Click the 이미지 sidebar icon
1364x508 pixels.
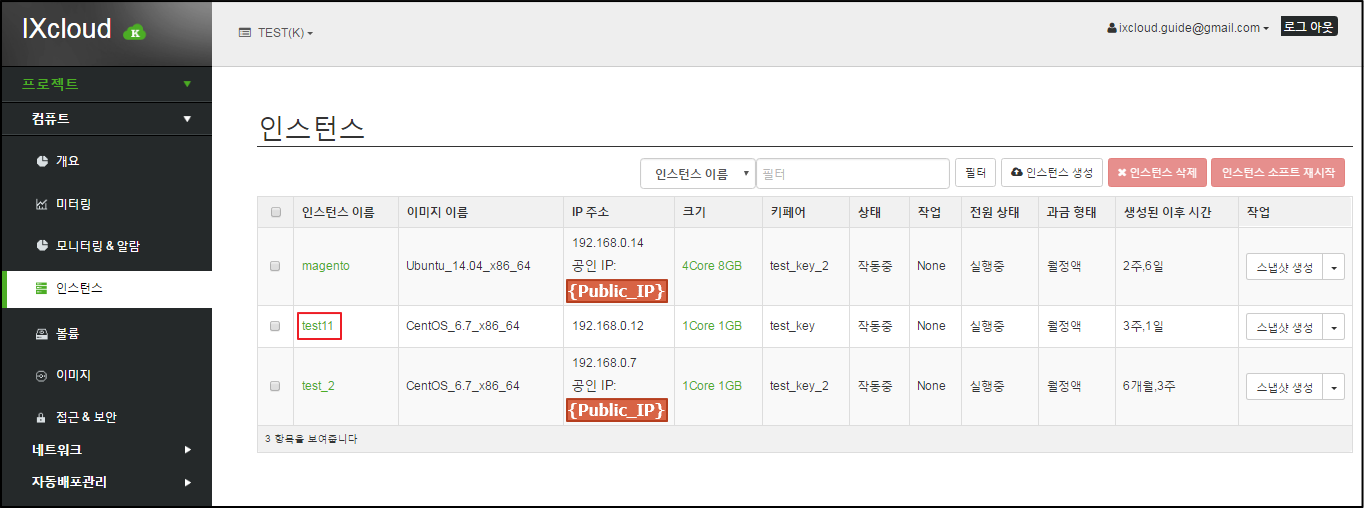42,376
